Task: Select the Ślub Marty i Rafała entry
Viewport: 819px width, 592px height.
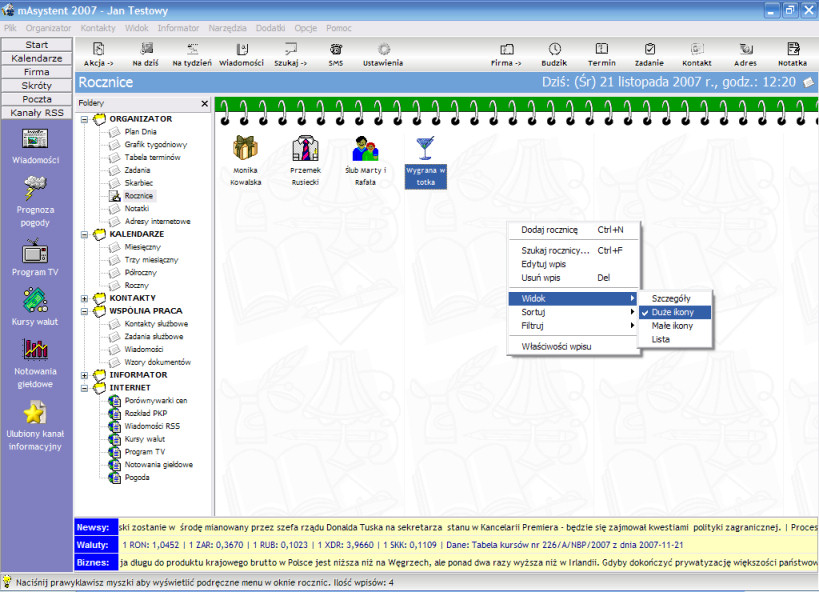Action: [x=365, y=161]
